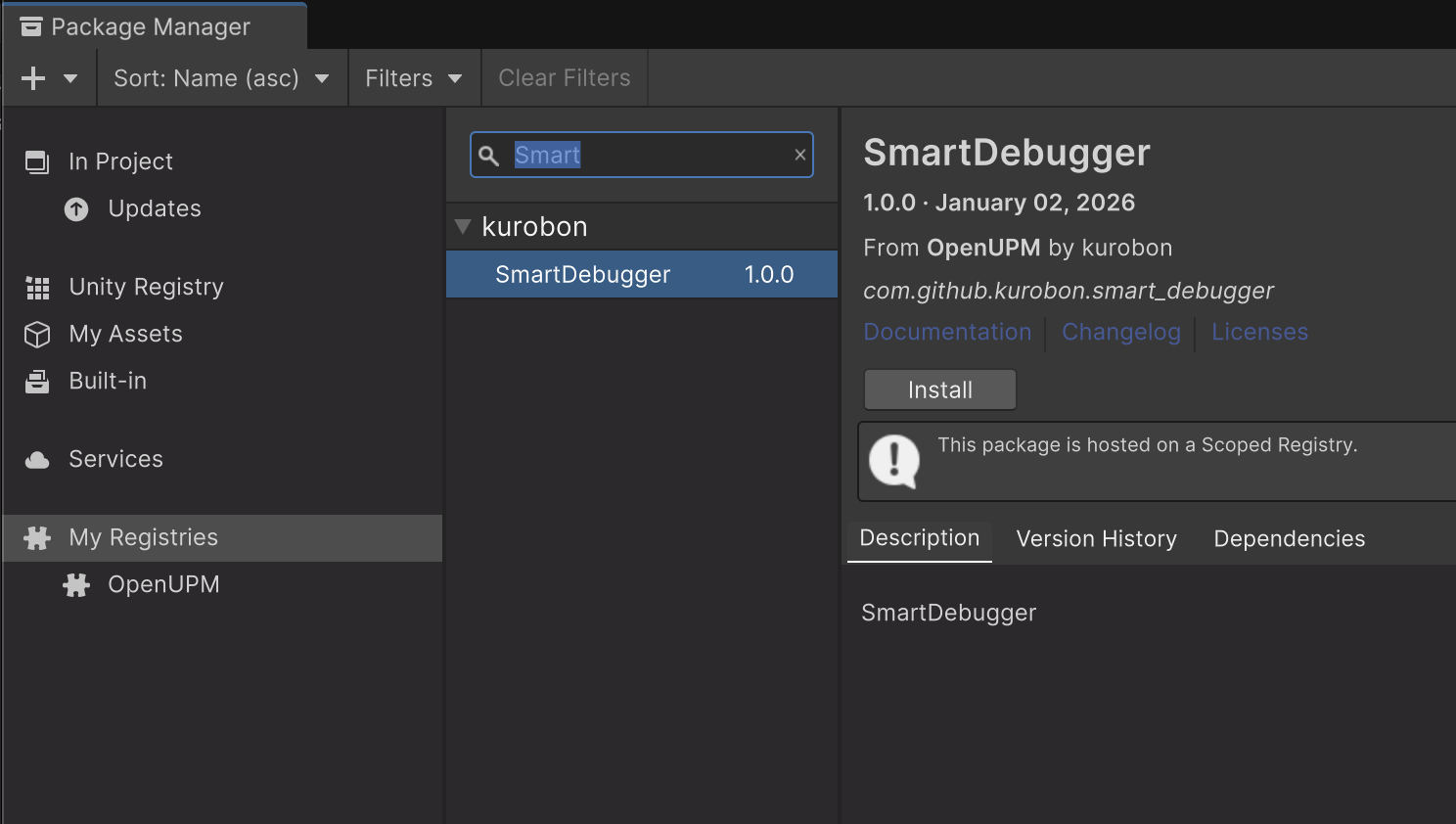Open the add package dropdown arrow
1456x824 pixels.
[x=70, y=78]
